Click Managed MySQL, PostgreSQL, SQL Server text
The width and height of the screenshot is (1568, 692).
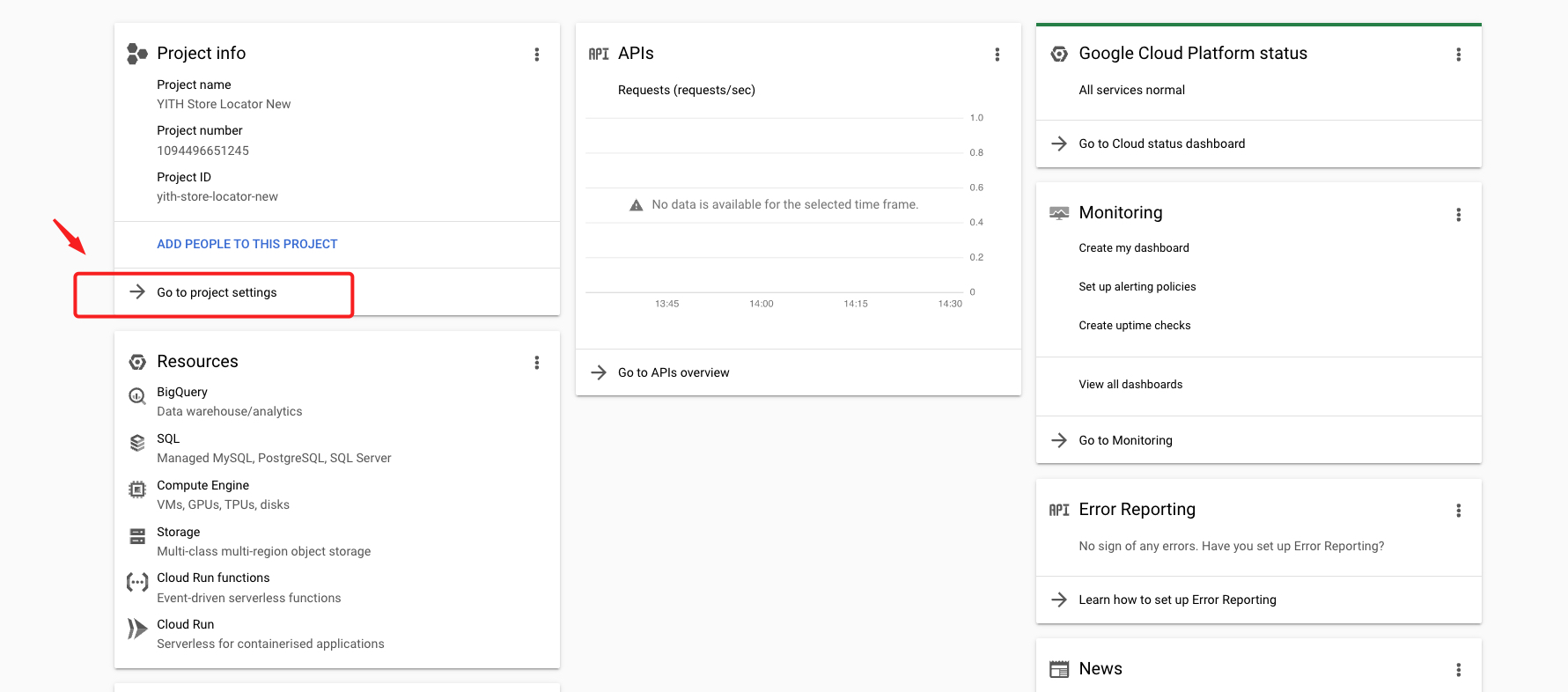pos(274,458)
